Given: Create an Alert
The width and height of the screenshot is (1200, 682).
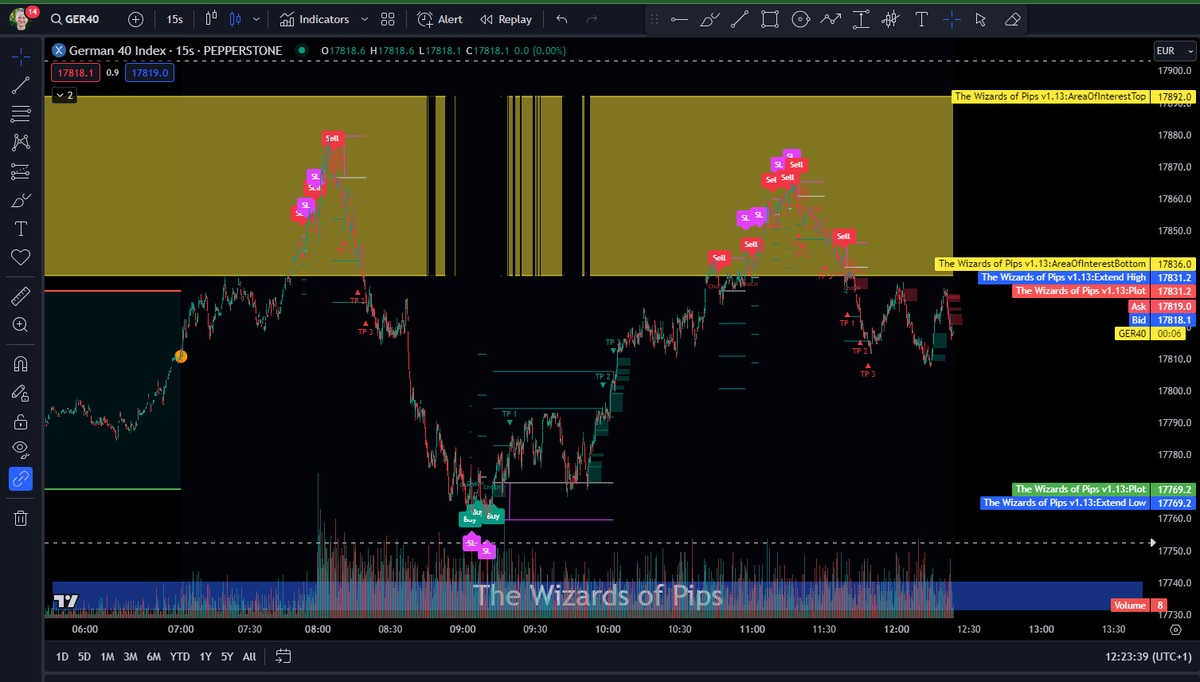Looking at the screenshot, I should [440, 19].
